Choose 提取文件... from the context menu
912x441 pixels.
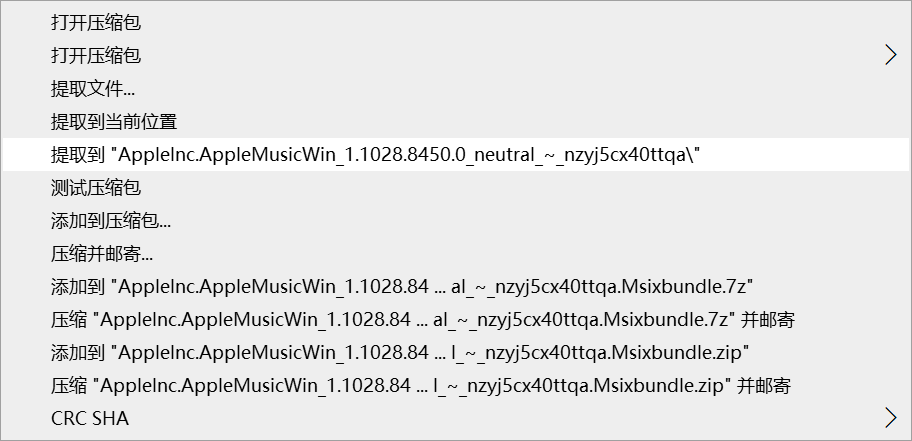456,88
